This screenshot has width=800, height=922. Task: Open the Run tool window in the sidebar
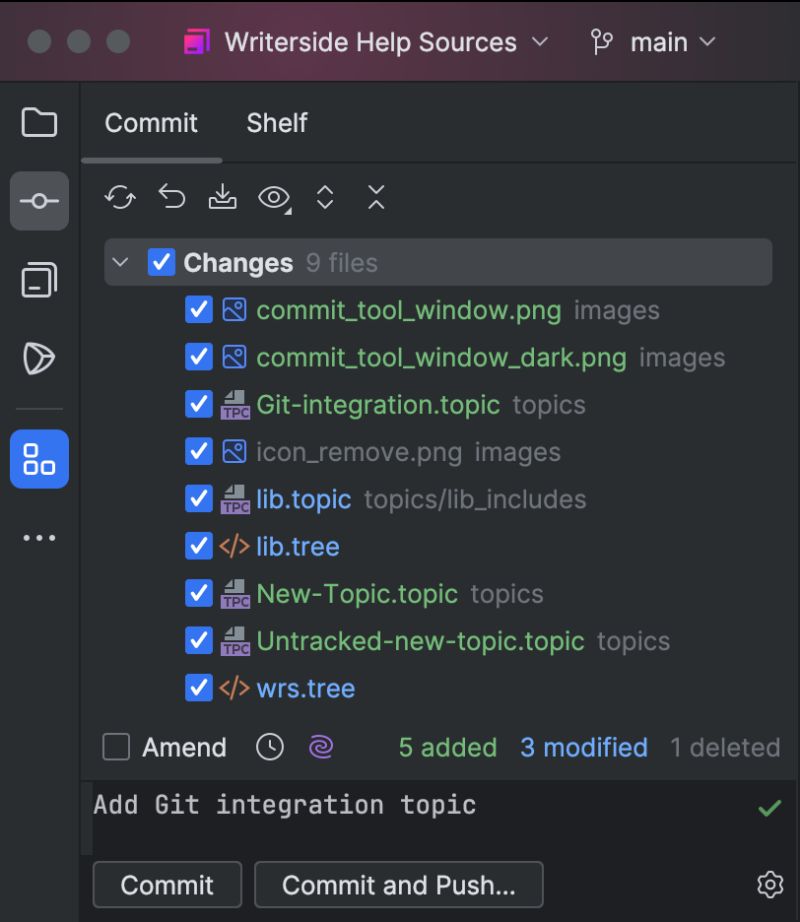(x=38, y=358)
